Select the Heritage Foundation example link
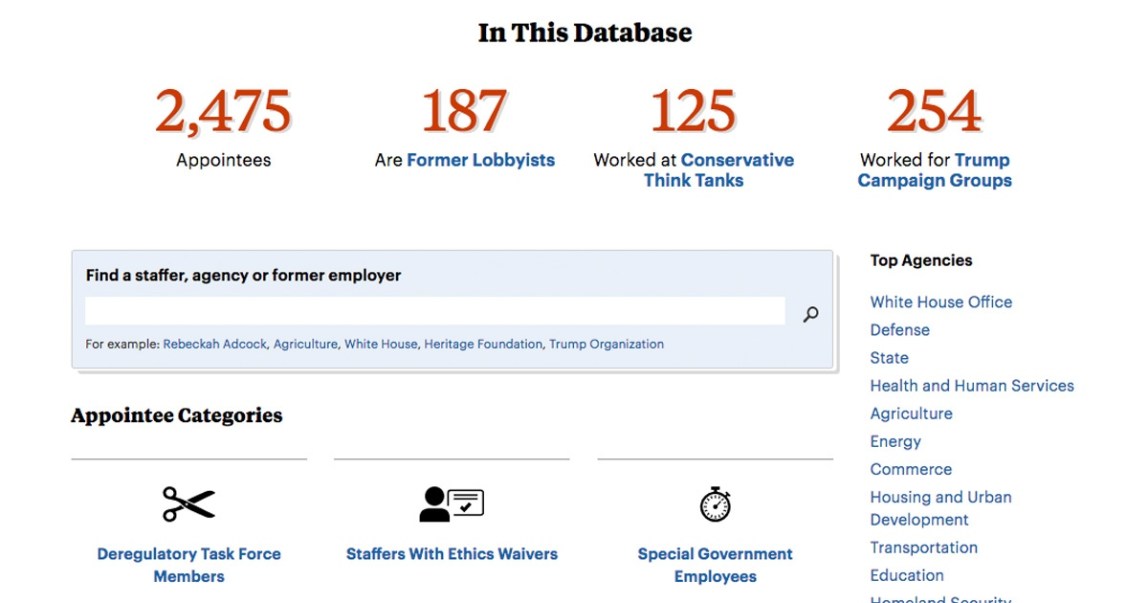This screenshot has width=1148, height=603. [484, 344]
